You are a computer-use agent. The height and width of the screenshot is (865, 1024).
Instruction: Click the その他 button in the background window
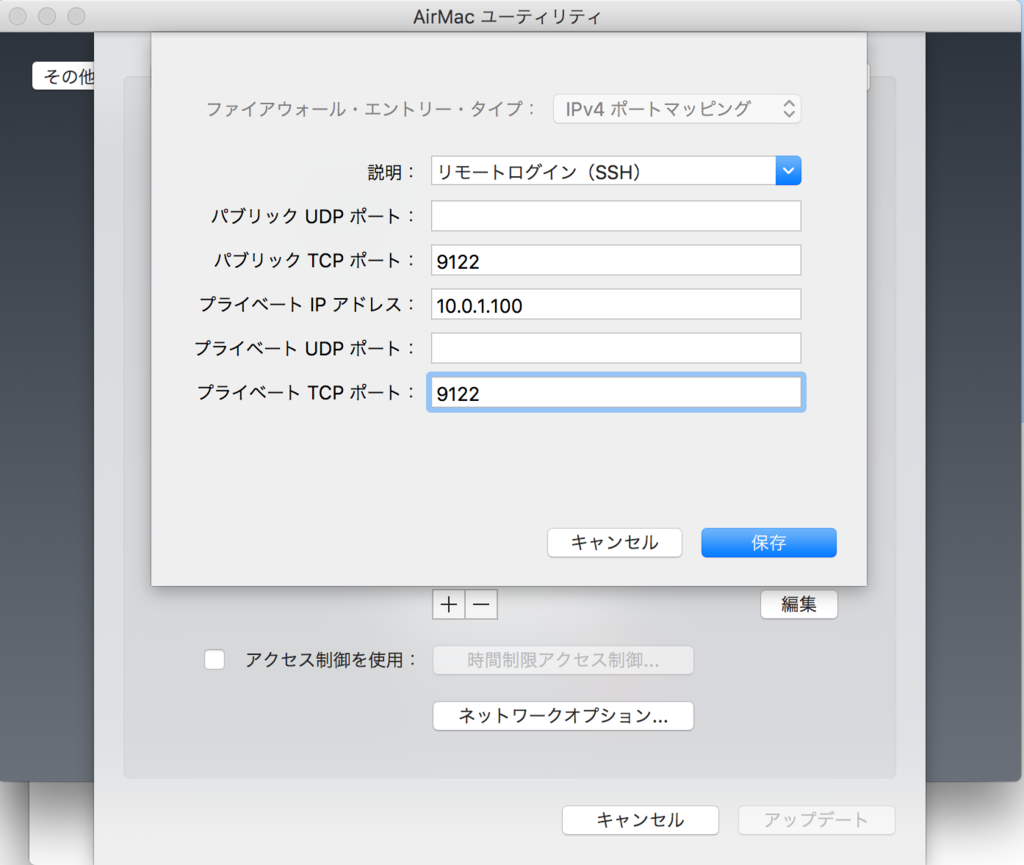[x=64, y=76]
